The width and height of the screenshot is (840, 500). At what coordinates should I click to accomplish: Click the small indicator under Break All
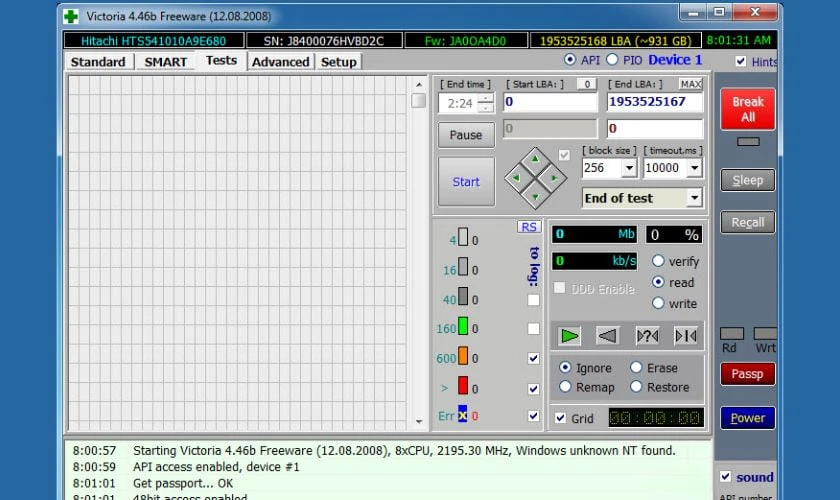pyautogui.click(x=748, y=142)
